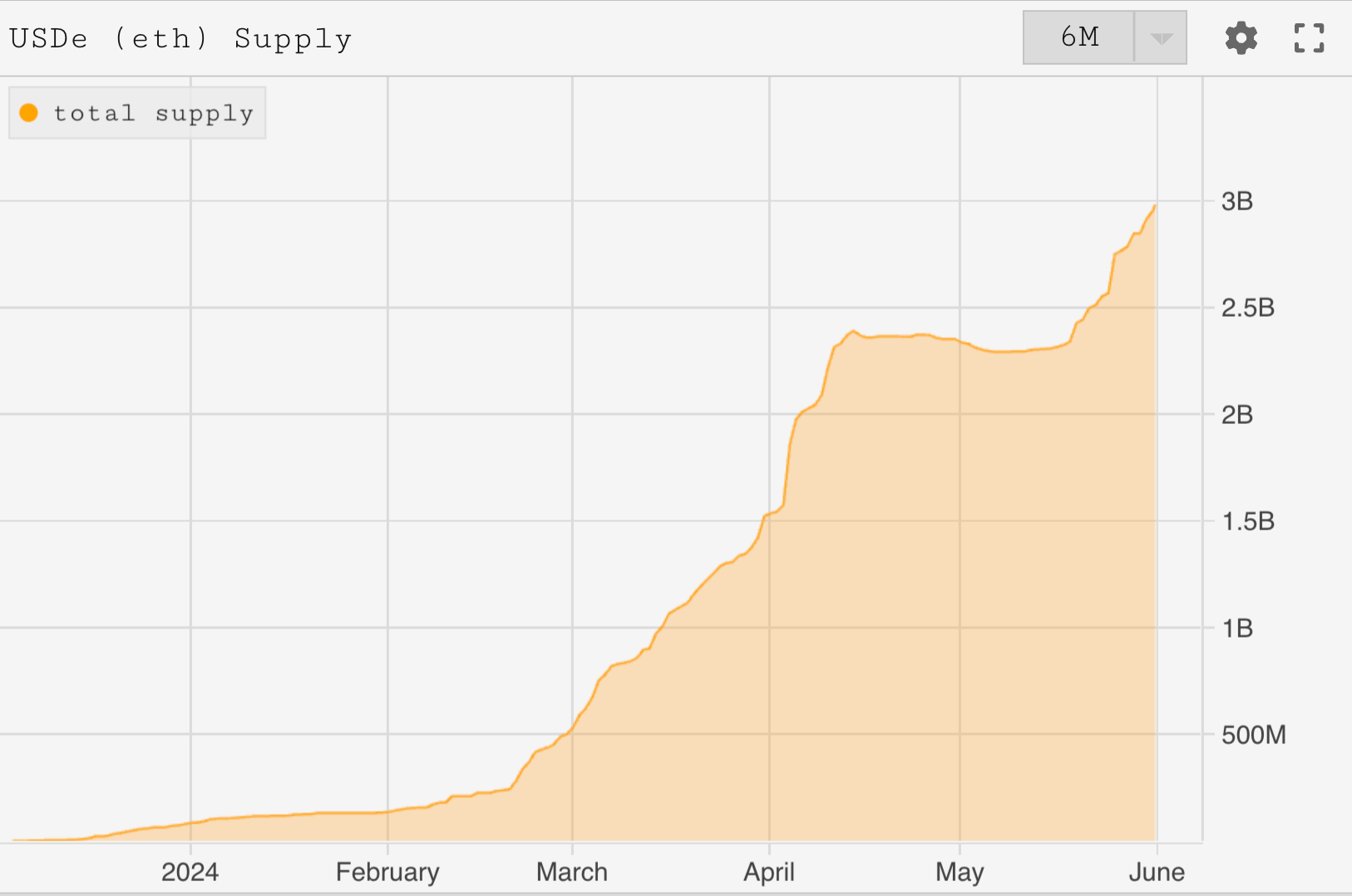Click the February x-axis label
Viewport: 1352px width, 896px height.
pos(387,872)
